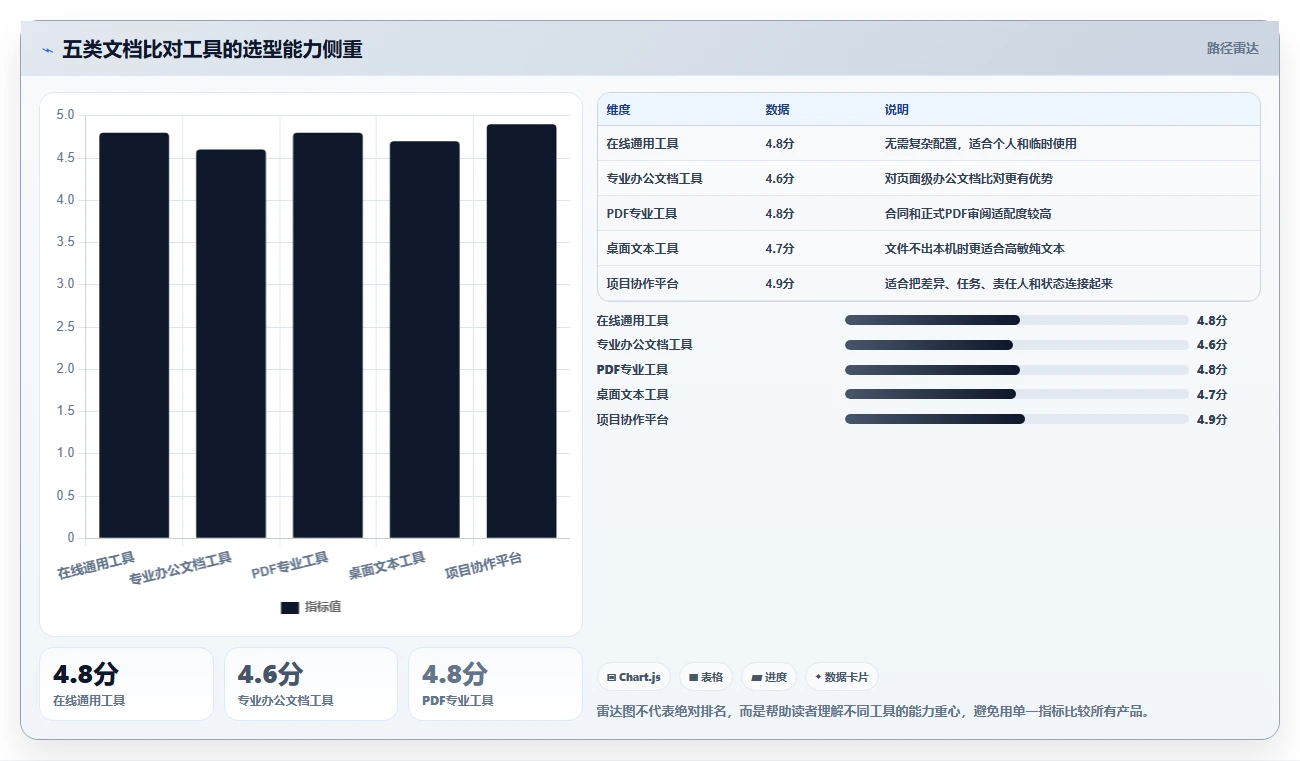
Task: Click the 项目协作平台 progress bar
Action: point(1017,419)
